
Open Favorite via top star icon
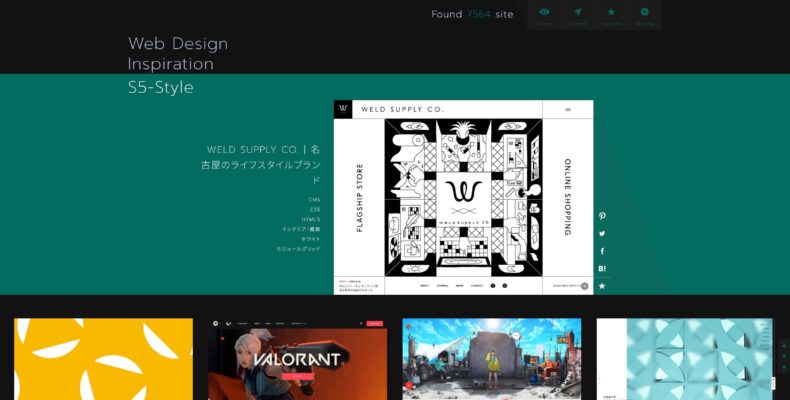[x=611, y=15]
